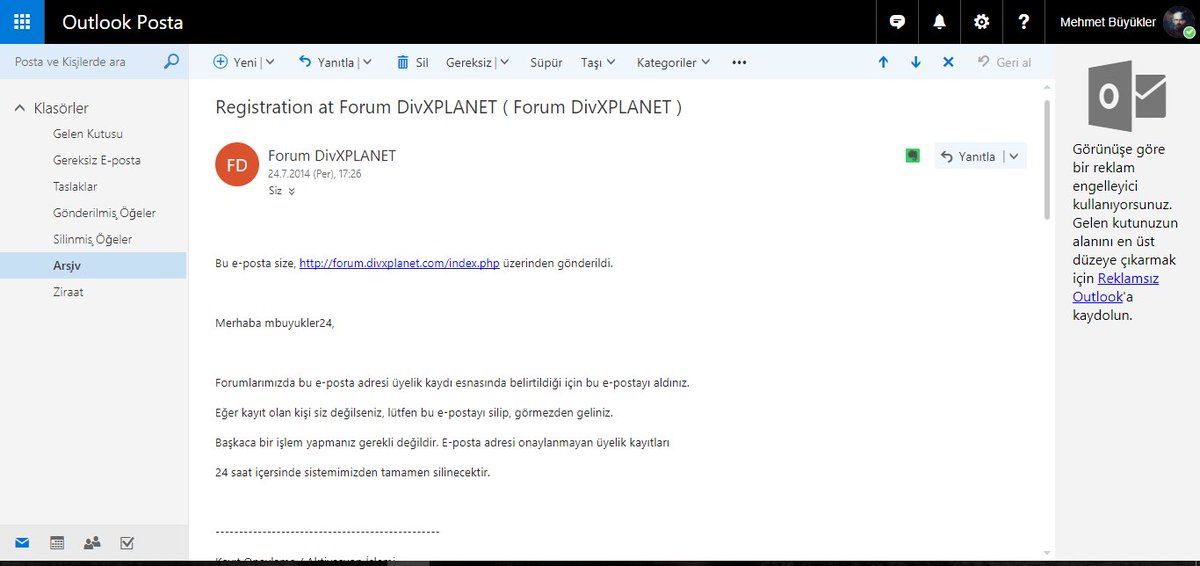
Task: Click the Outlook logo in ad panel
Action: [x=1127, y=97]
